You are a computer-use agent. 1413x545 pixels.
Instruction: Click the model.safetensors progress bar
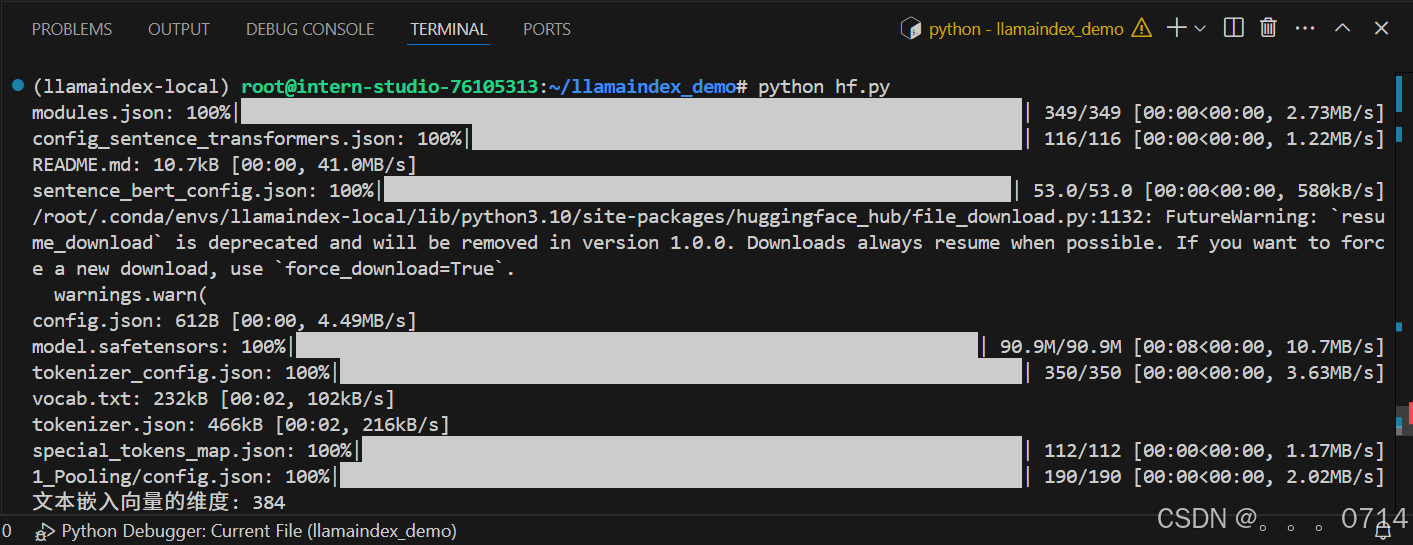[x=635, y=346]
